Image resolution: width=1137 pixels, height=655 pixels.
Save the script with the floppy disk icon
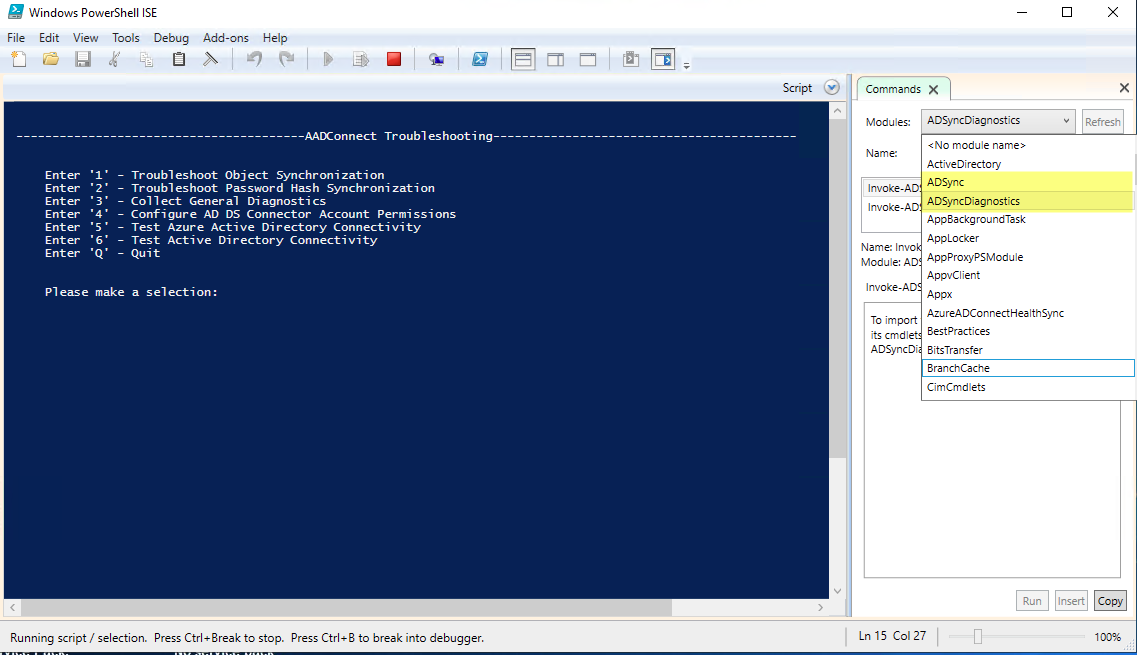[83, 59]
